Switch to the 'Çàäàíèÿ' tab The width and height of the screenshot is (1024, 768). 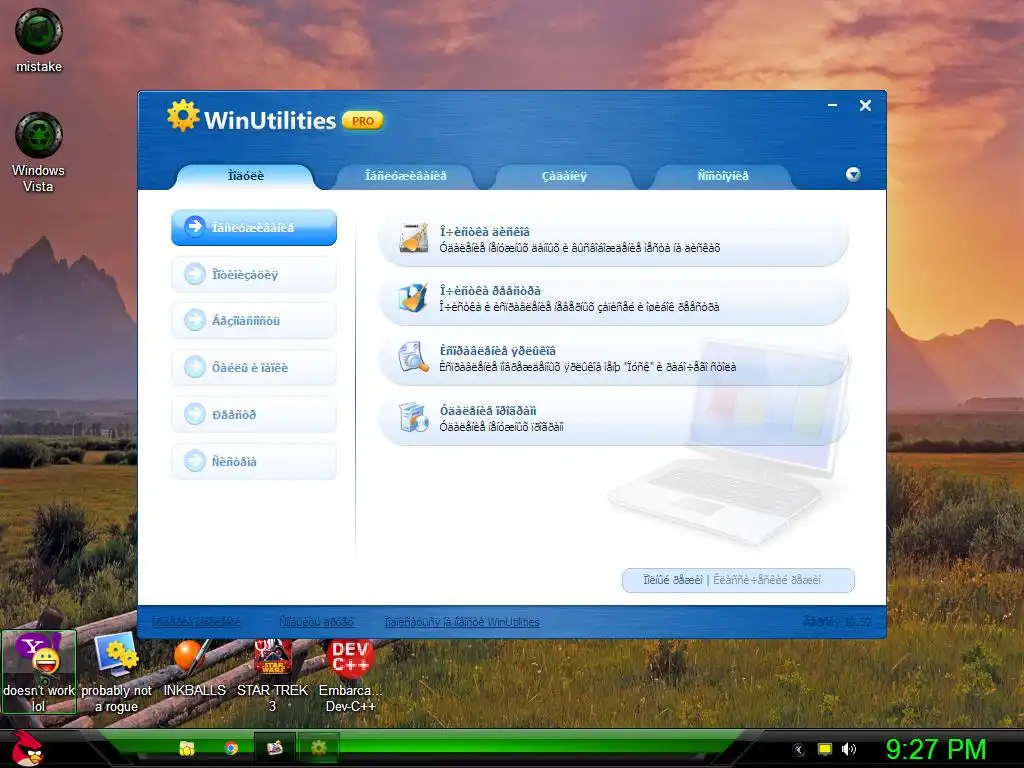564,176
